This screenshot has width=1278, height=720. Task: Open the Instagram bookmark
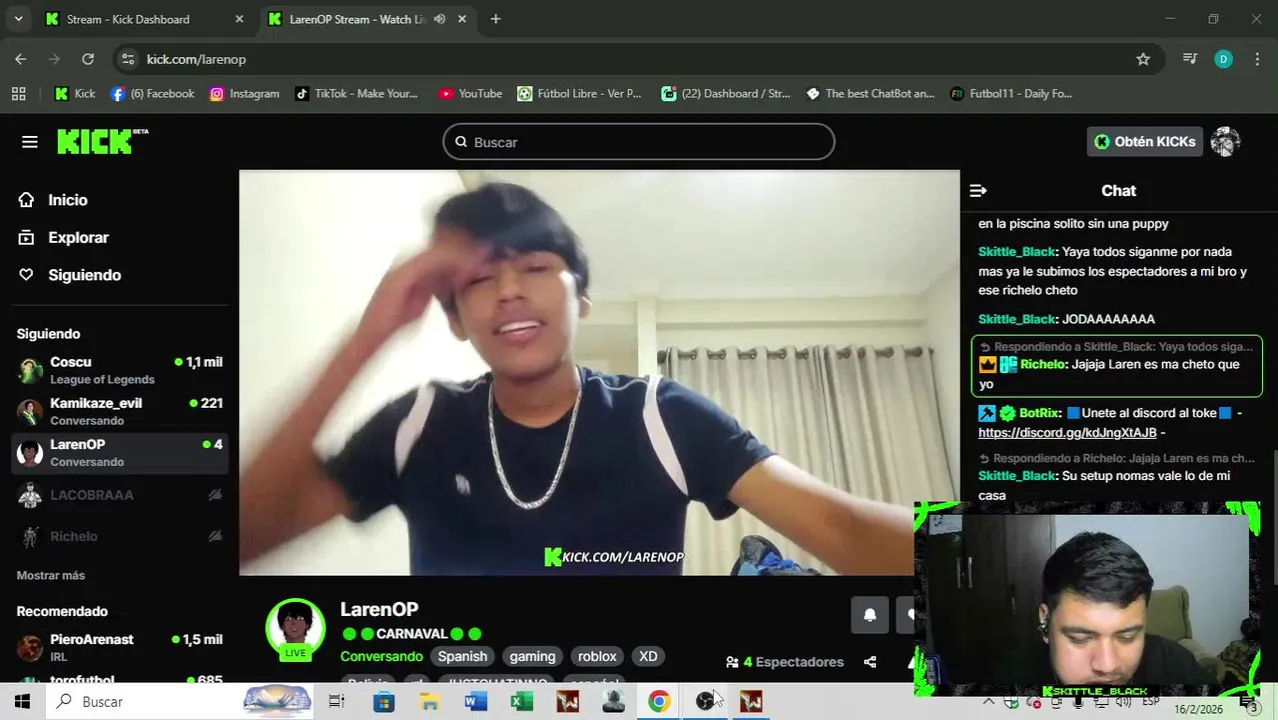(x=245, y=93)
